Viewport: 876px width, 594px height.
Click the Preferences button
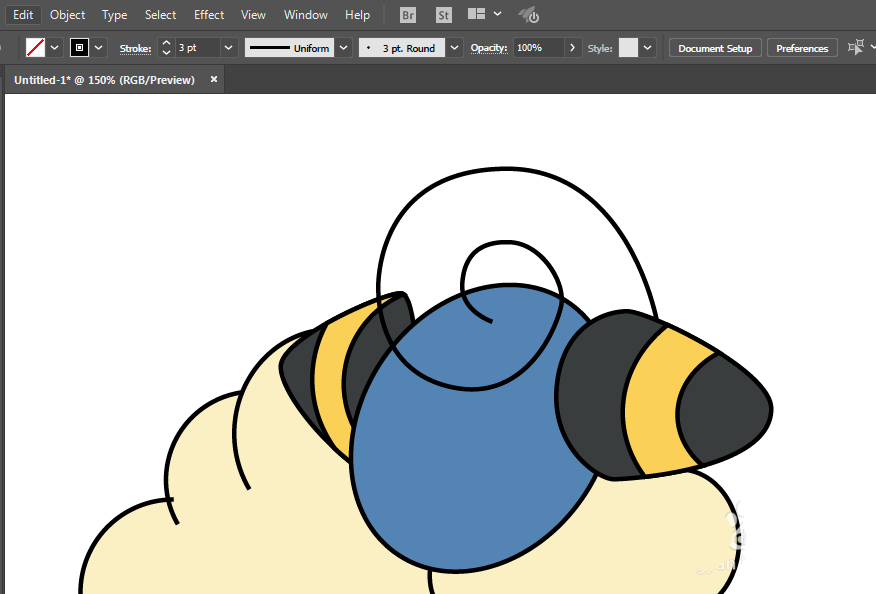[802, 49]
